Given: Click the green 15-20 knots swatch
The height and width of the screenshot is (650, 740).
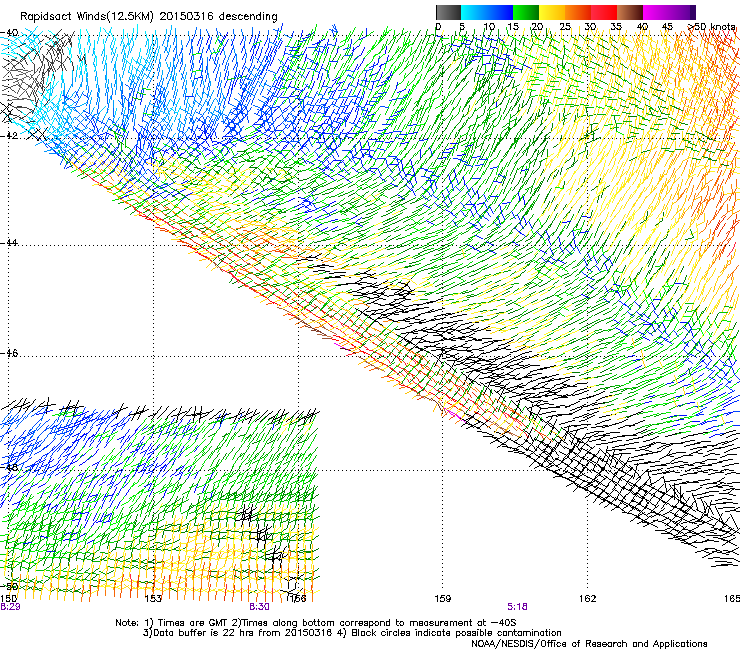Looking at the screenshot, I should pyautogui.click(x=526, y=12).
